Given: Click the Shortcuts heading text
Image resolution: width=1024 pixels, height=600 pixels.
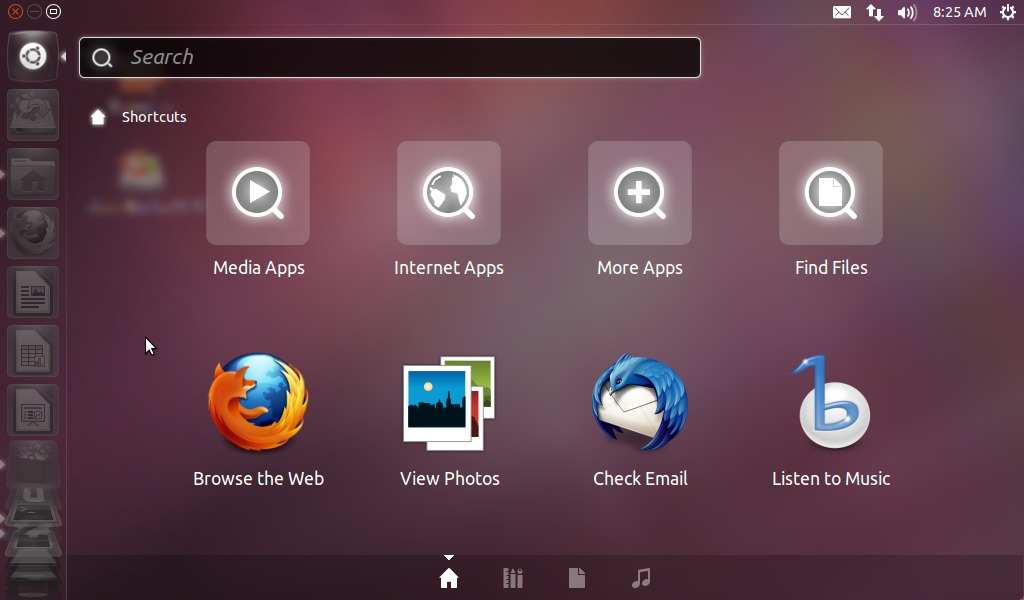Looking at the screenshot, I should (x=154, y=117).
